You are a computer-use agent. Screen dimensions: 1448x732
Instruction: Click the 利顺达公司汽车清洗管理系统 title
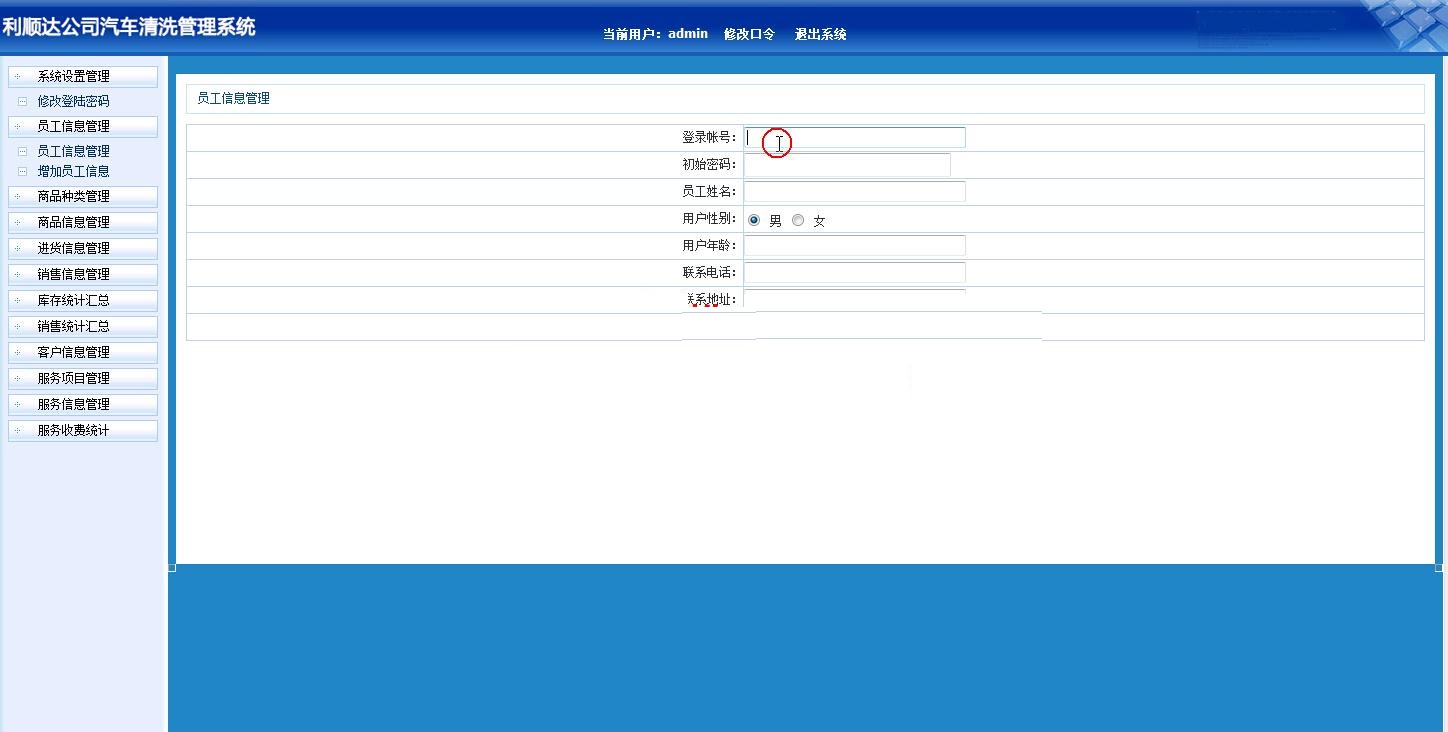[129, 27]
